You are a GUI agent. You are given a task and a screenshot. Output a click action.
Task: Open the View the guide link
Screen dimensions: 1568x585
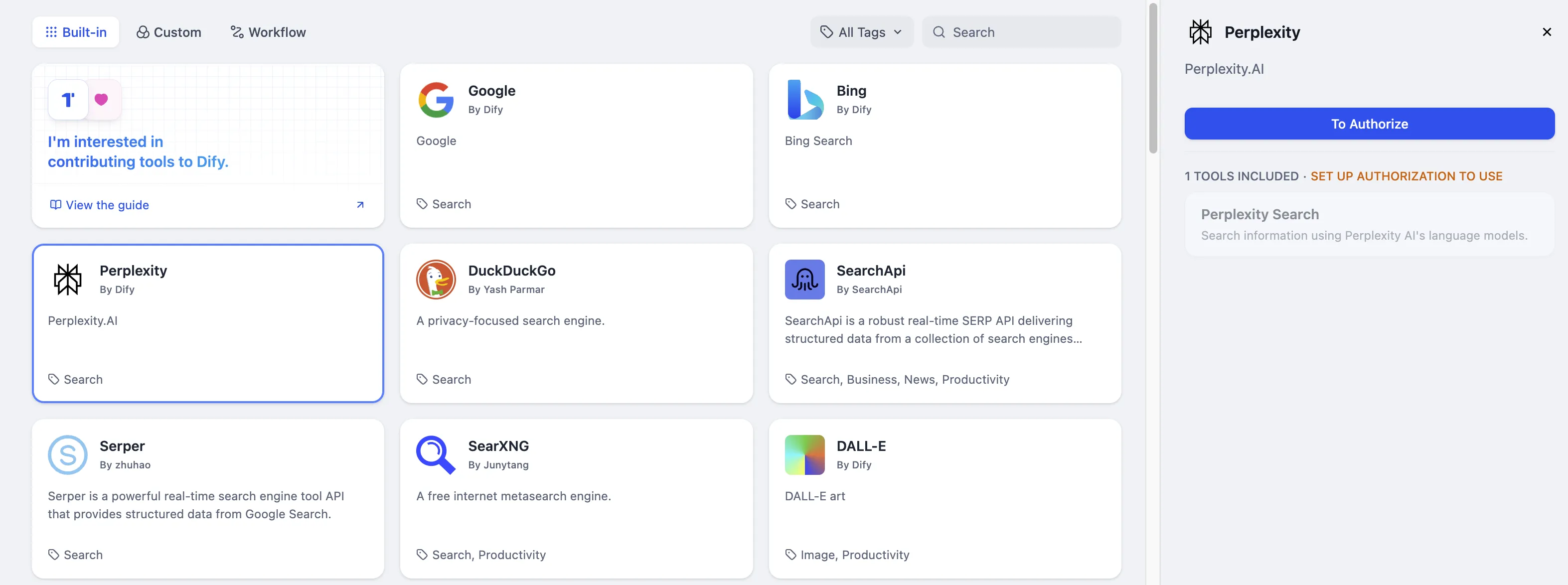pos(107,205)
